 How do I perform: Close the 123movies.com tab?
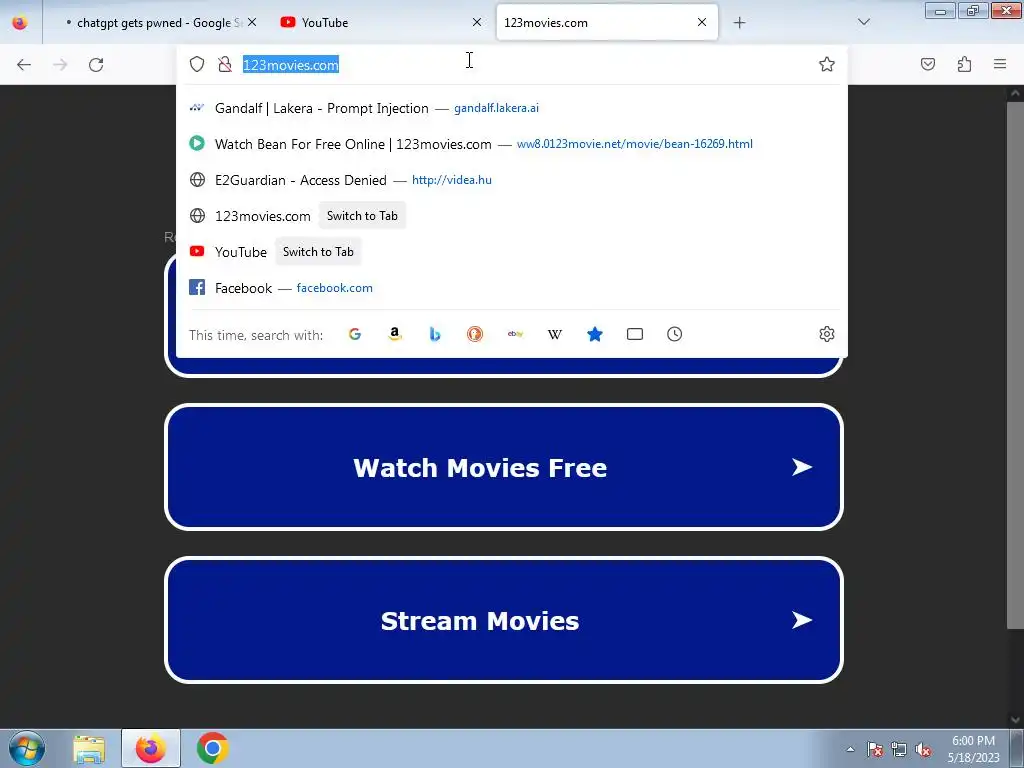click(702, 22)
